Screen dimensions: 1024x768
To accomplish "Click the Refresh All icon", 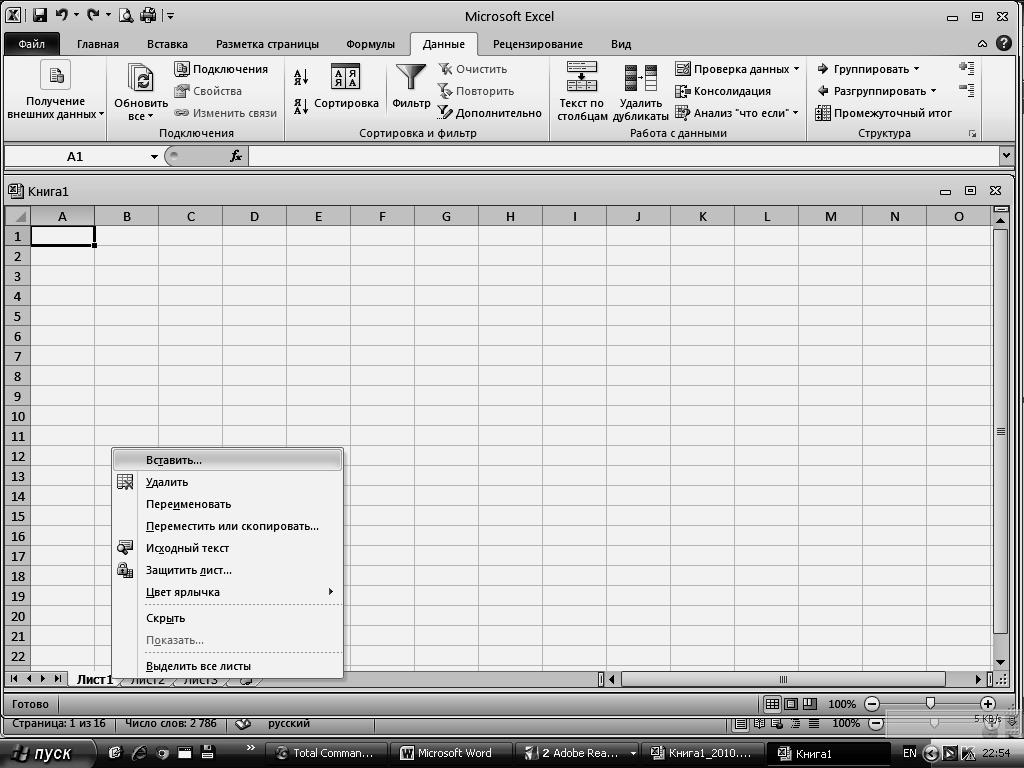I will (x=140, y=78).
